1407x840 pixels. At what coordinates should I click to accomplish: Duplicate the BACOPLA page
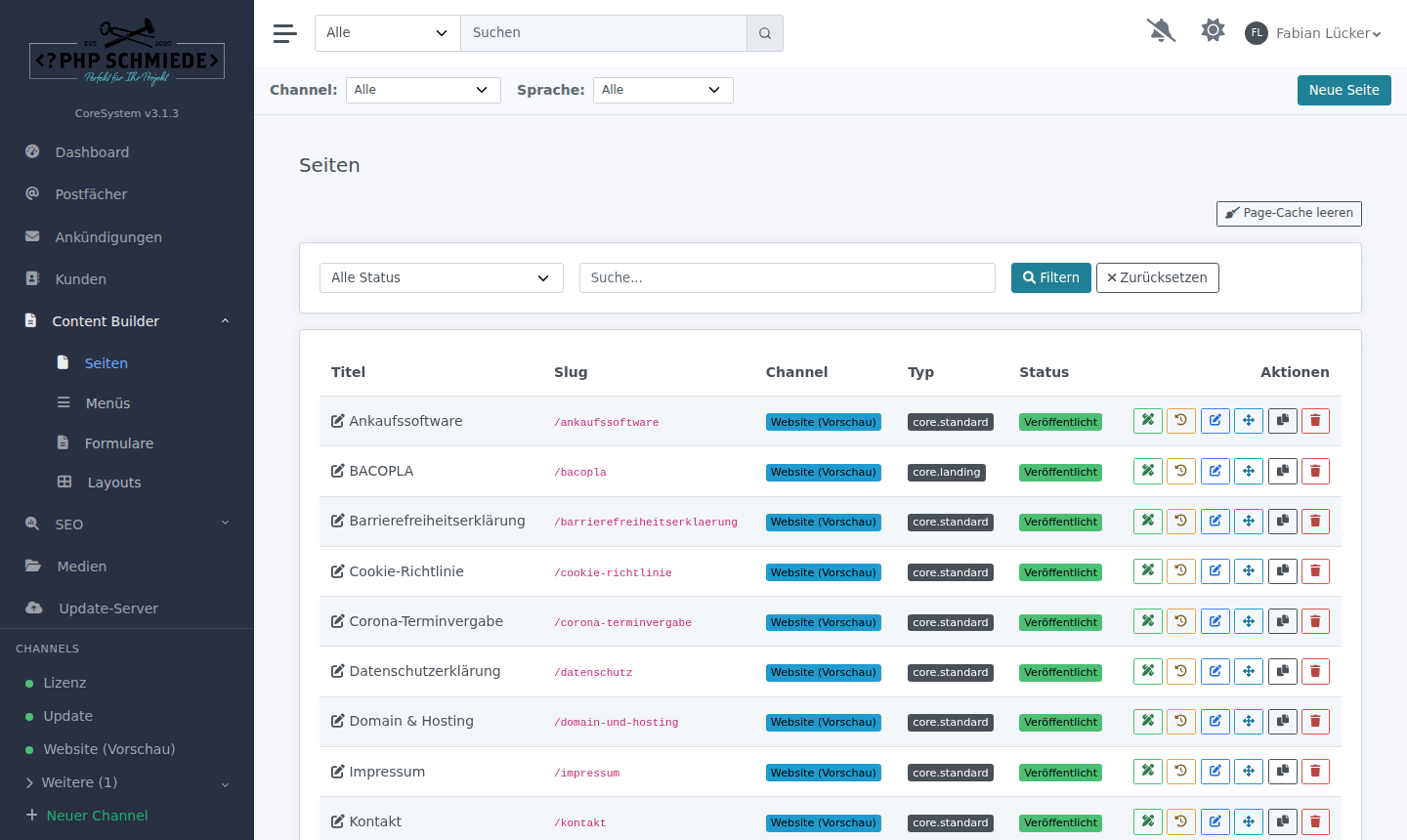click(x=1283, y=471)
